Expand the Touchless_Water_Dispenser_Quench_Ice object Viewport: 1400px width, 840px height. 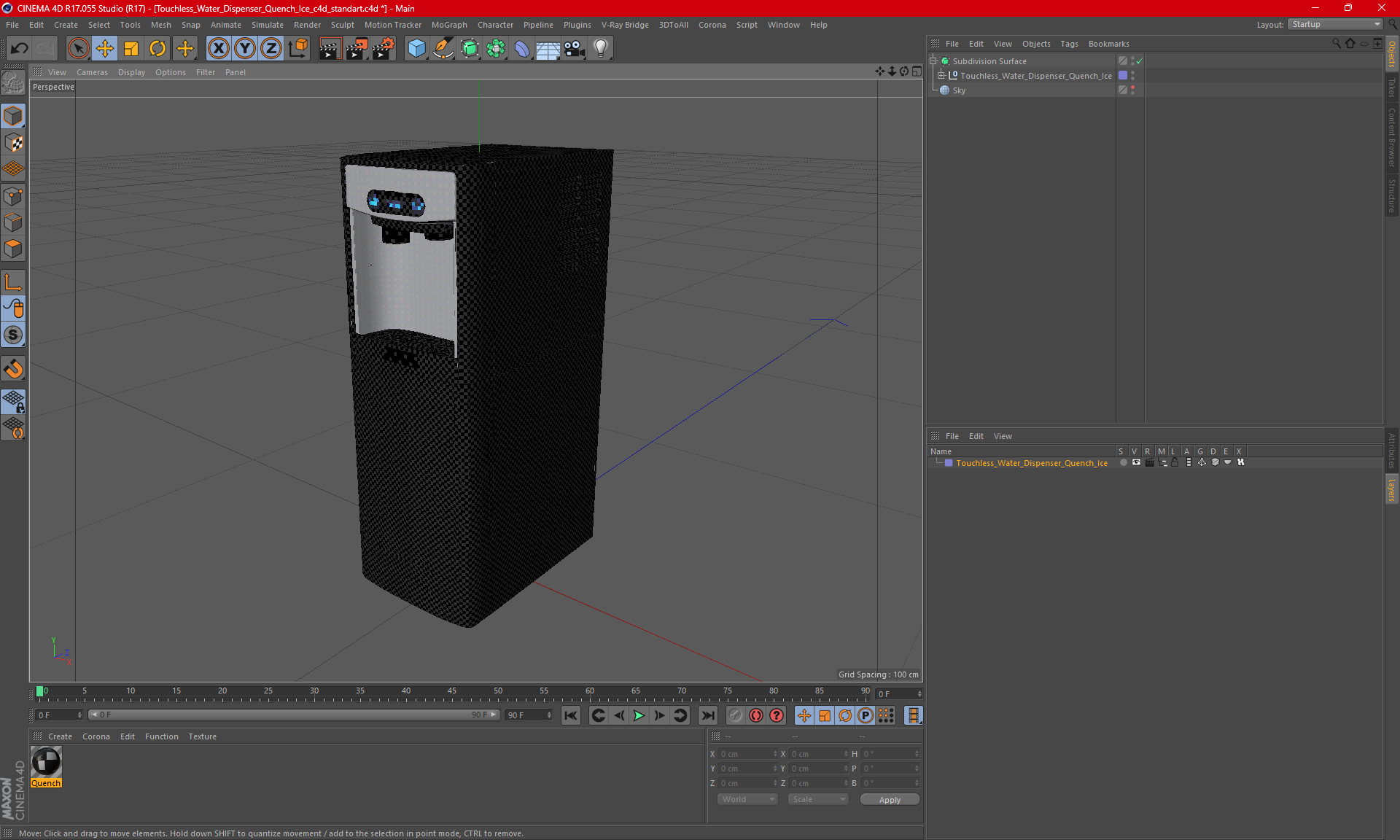click(941, 76)
